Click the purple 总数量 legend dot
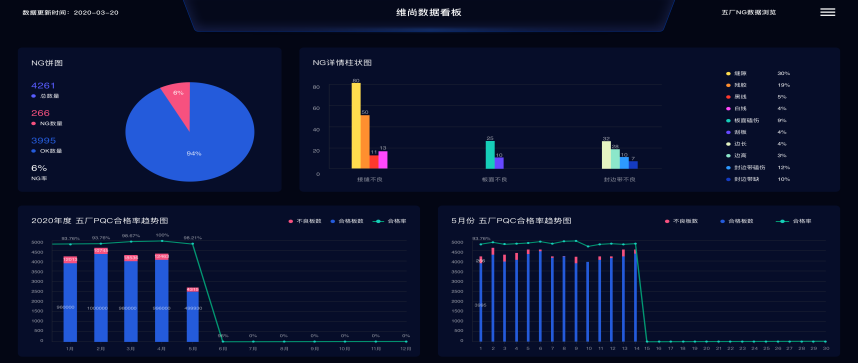This screenshot has height=363, width=859. (33, 96)
